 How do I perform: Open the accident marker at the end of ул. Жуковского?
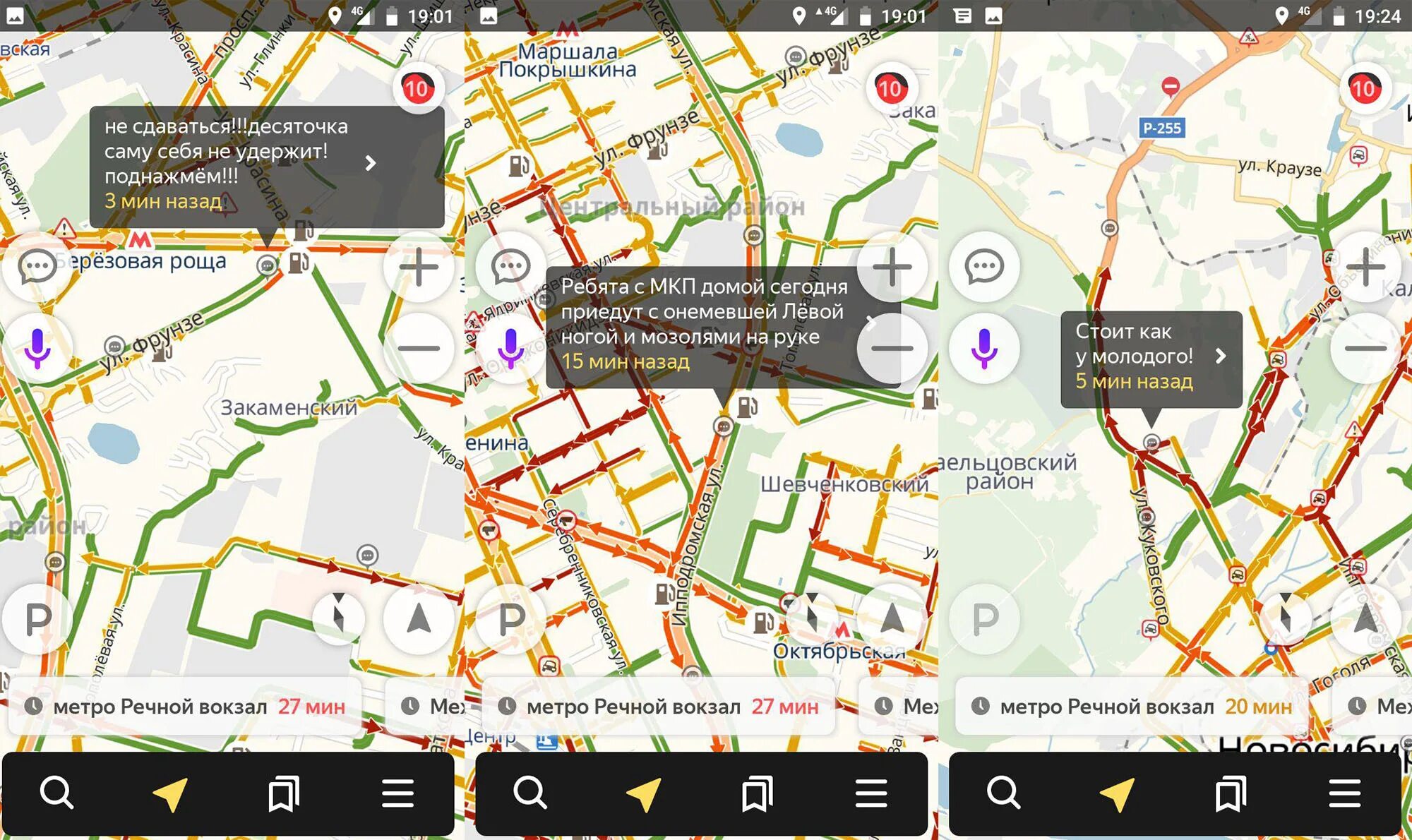pos(1150,628)
